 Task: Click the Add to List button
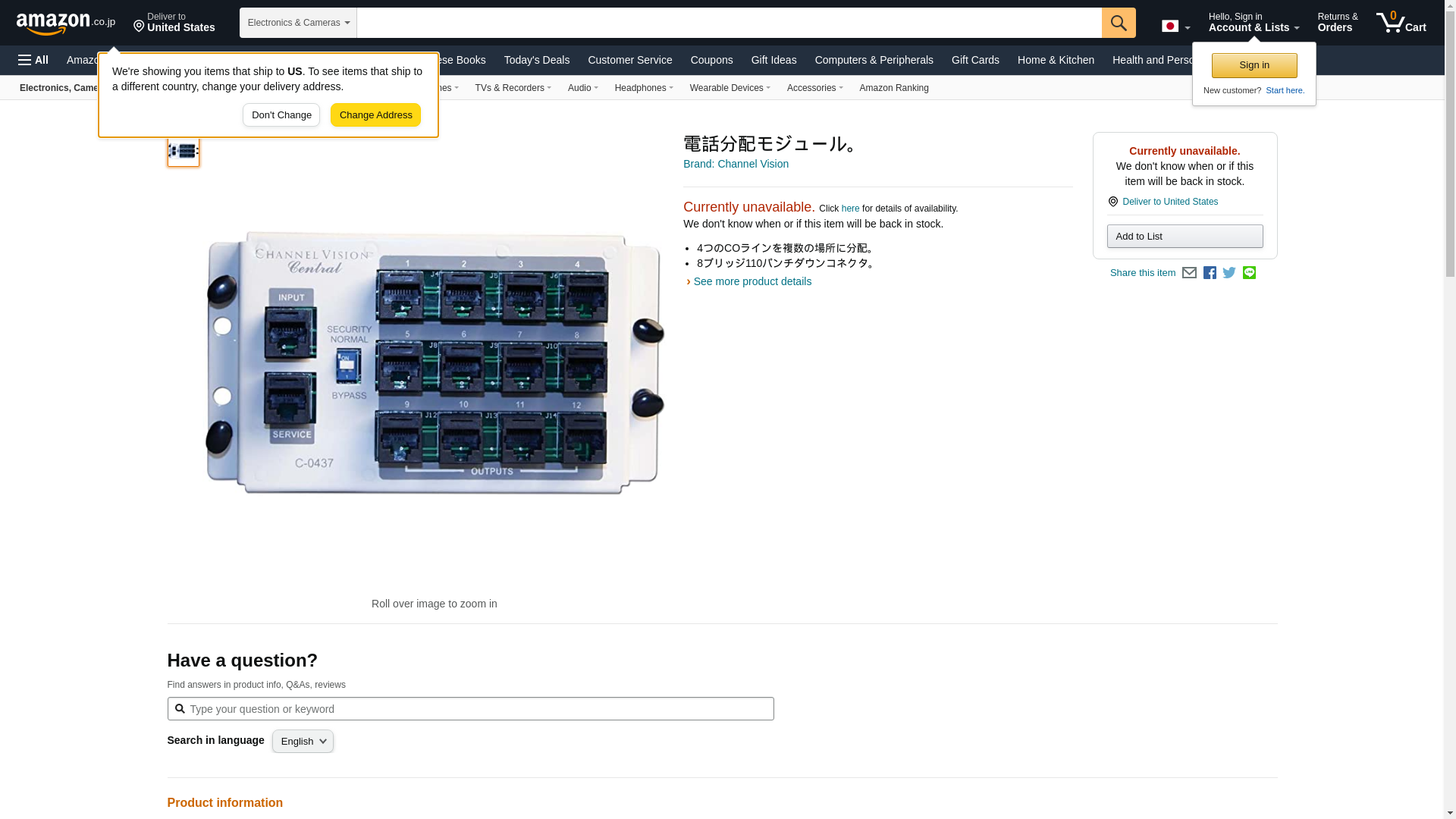1185,237
